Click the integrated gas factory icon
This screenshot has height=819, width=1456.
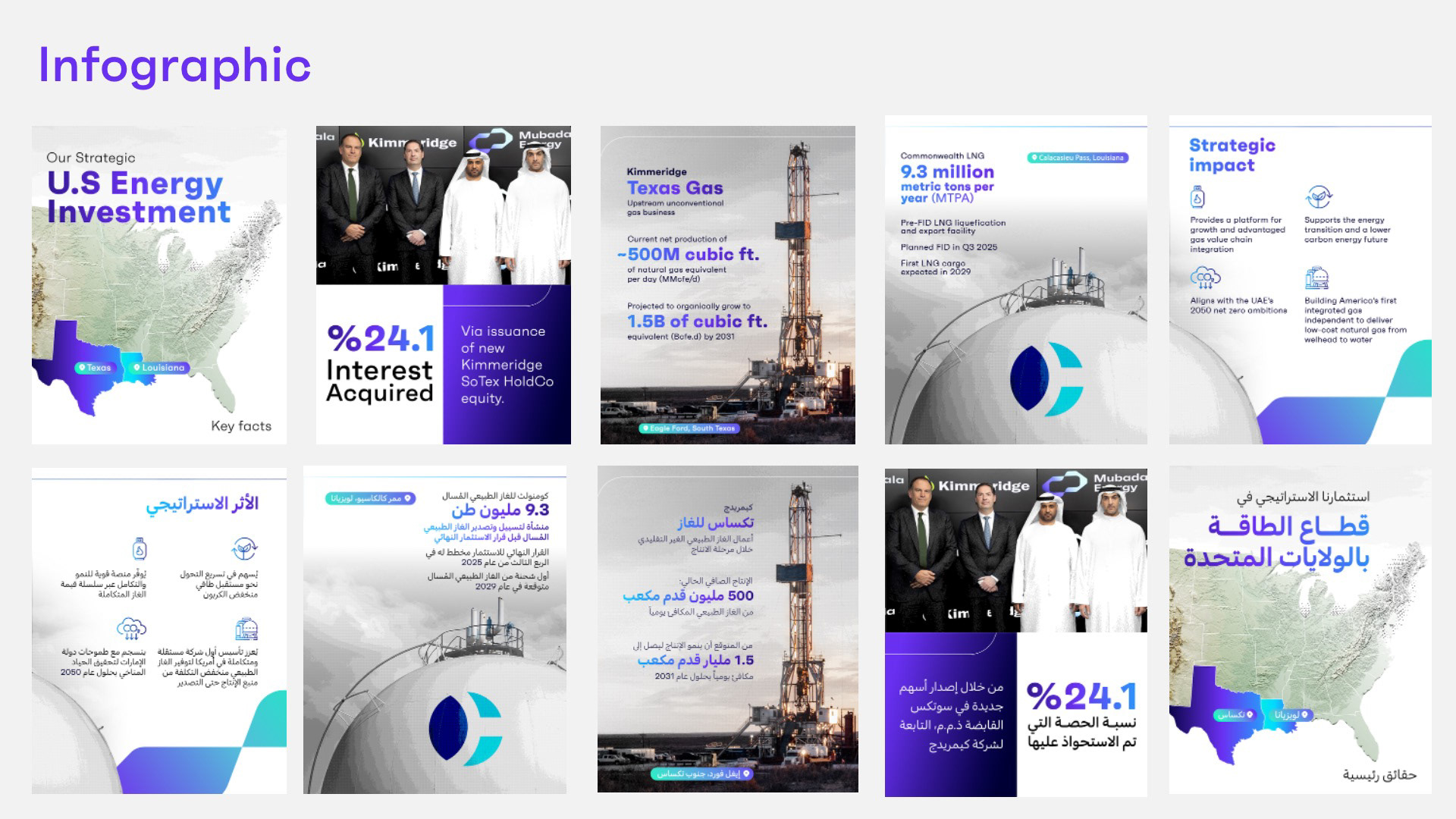(1317, 278)
